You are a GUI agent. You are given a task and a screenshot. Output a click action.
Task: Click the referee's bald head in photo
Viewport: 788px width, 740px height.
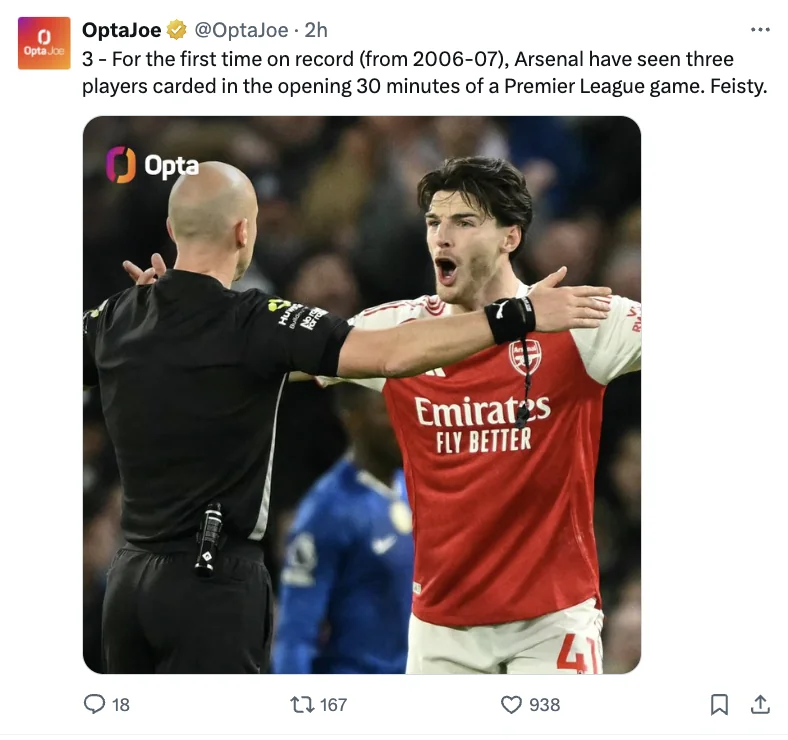tap(212, 206)
